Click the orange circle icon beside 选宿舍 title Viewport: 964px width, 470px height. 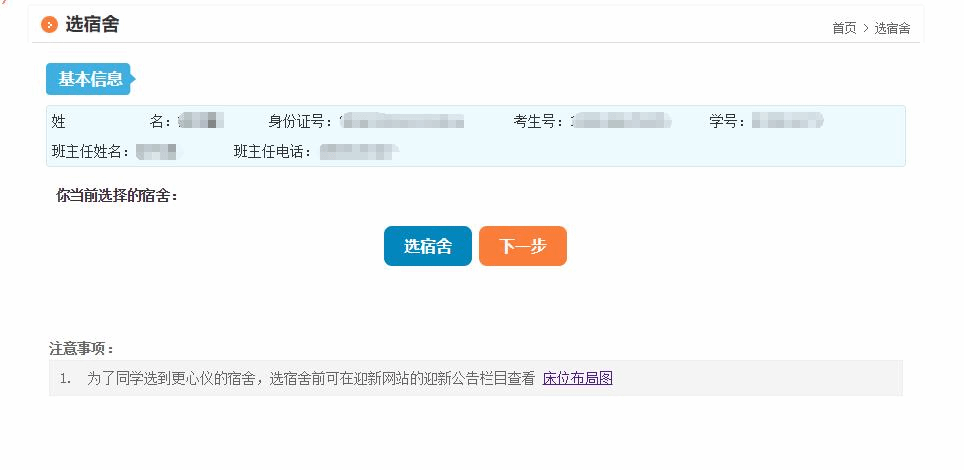[x=49, y=25]
